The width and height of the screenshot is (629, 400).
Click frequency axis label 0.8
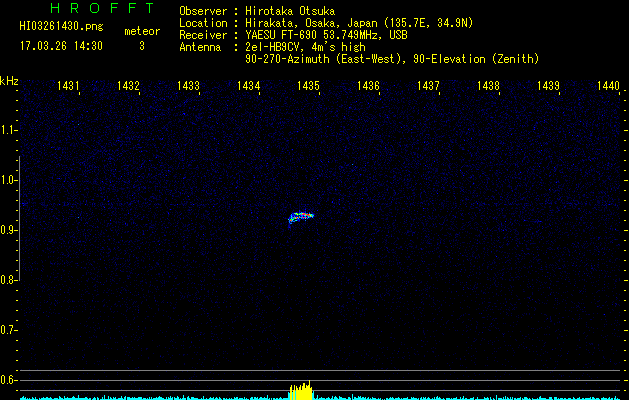coord(8,280)
